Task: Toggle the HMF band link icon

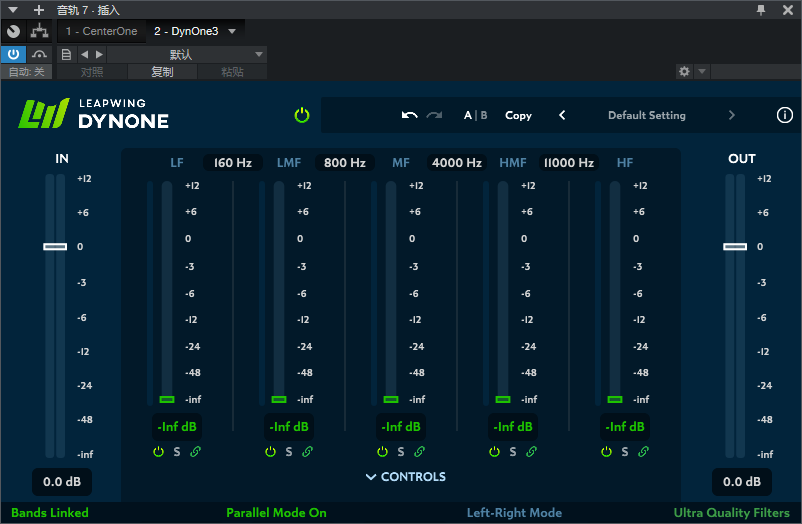Action: (531, 451)
